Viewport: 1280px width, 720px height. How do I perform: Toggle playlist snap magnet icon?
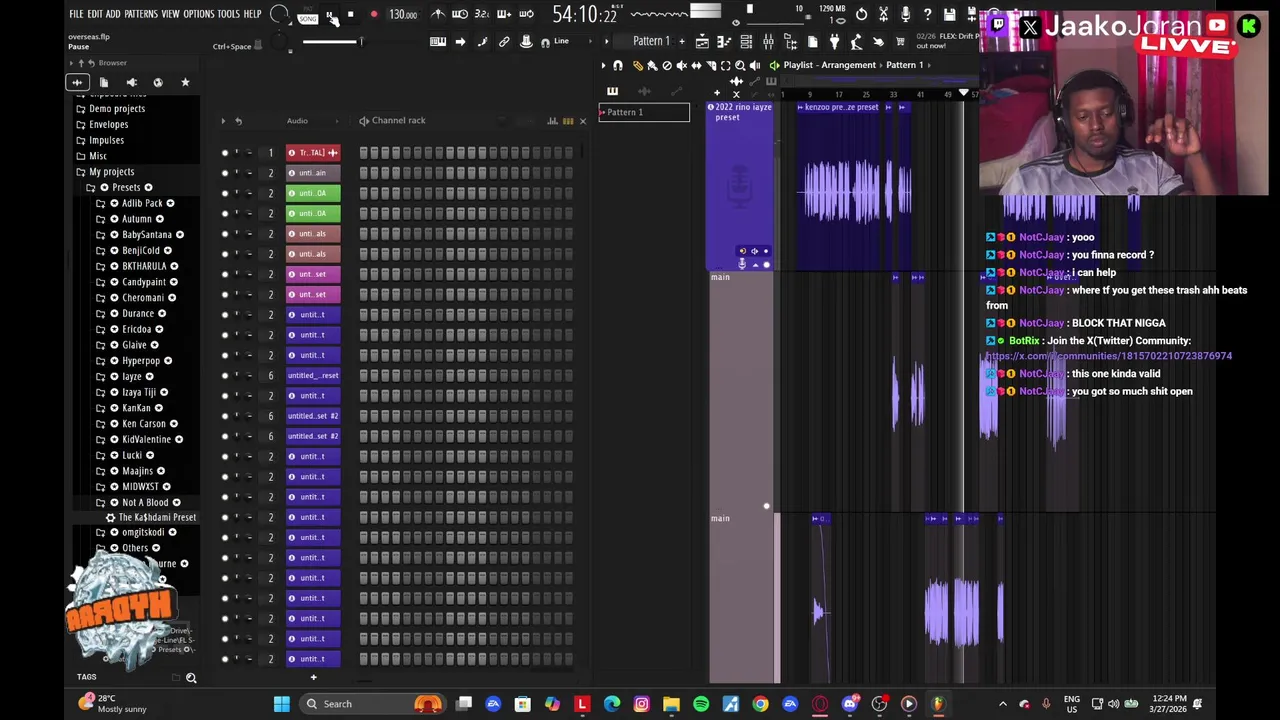(x=618, y=65)
